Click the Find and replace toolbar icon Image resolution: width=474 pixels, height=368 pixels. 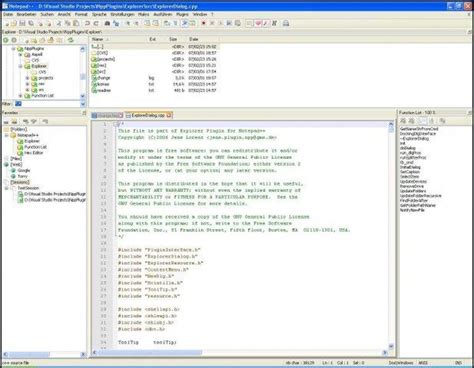(x=116, y=23)
